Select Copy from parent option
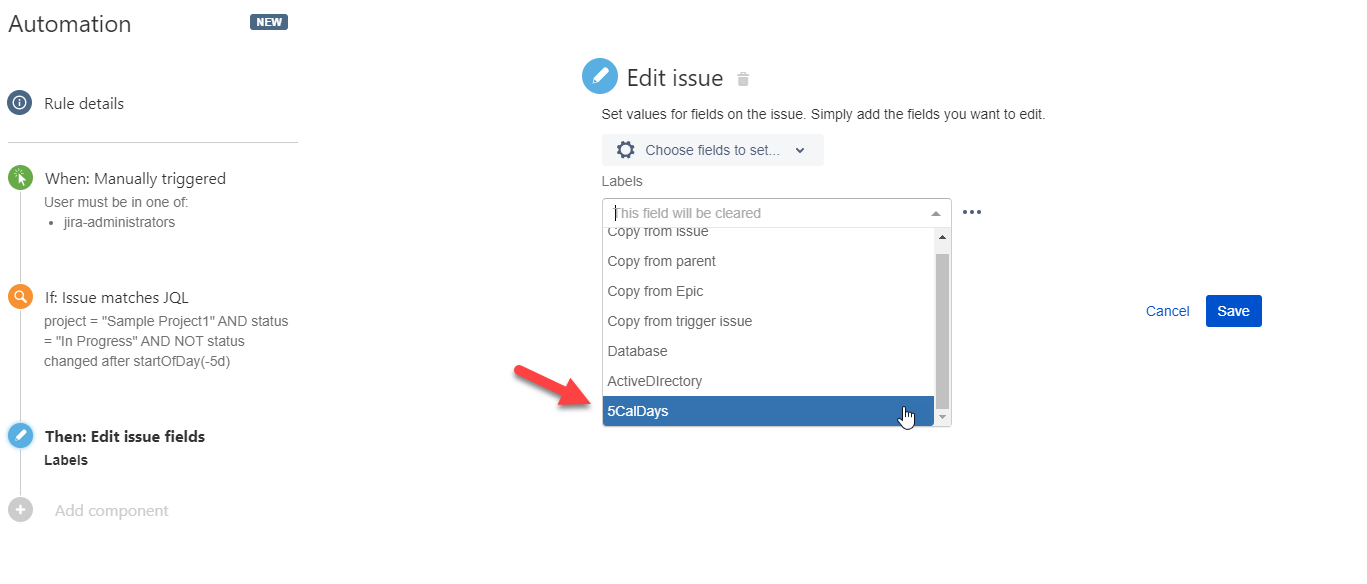Viewport: 1367px width, 584px height. (x=768, y=261)
